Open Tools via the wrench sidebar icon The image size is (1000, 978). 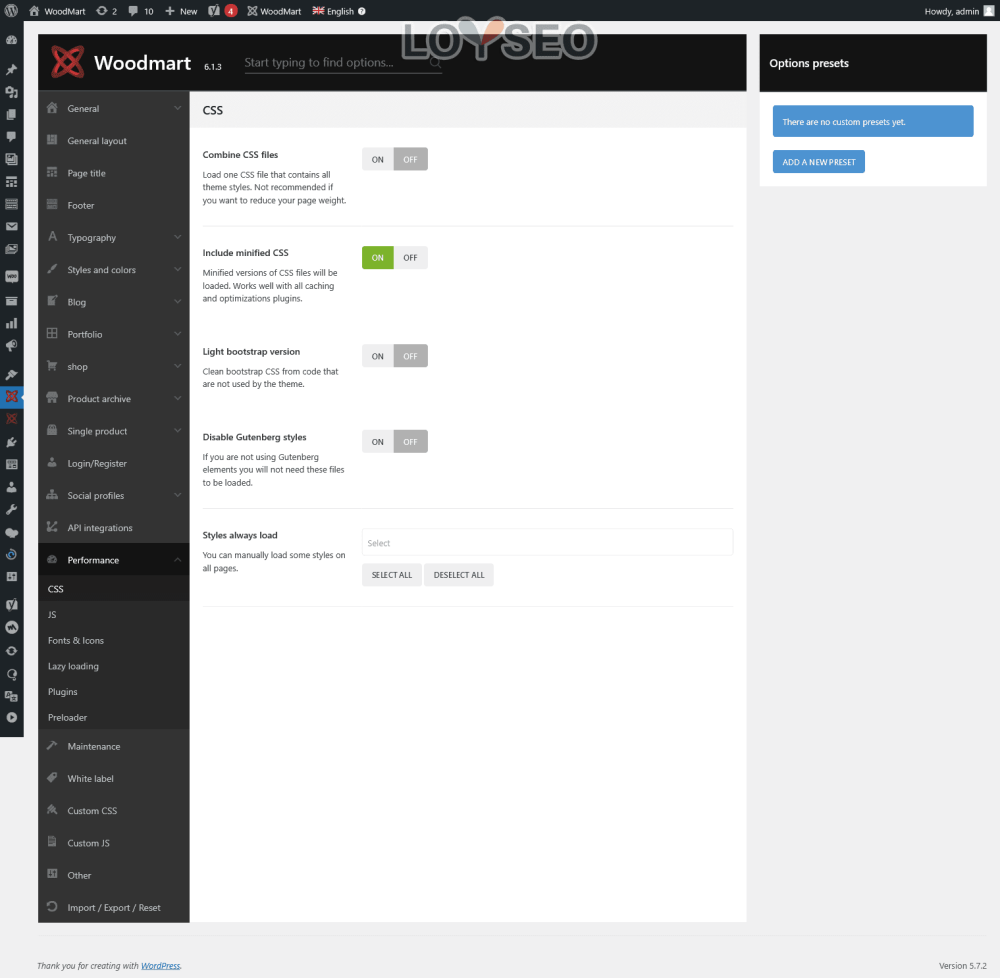tap(11, 509)
